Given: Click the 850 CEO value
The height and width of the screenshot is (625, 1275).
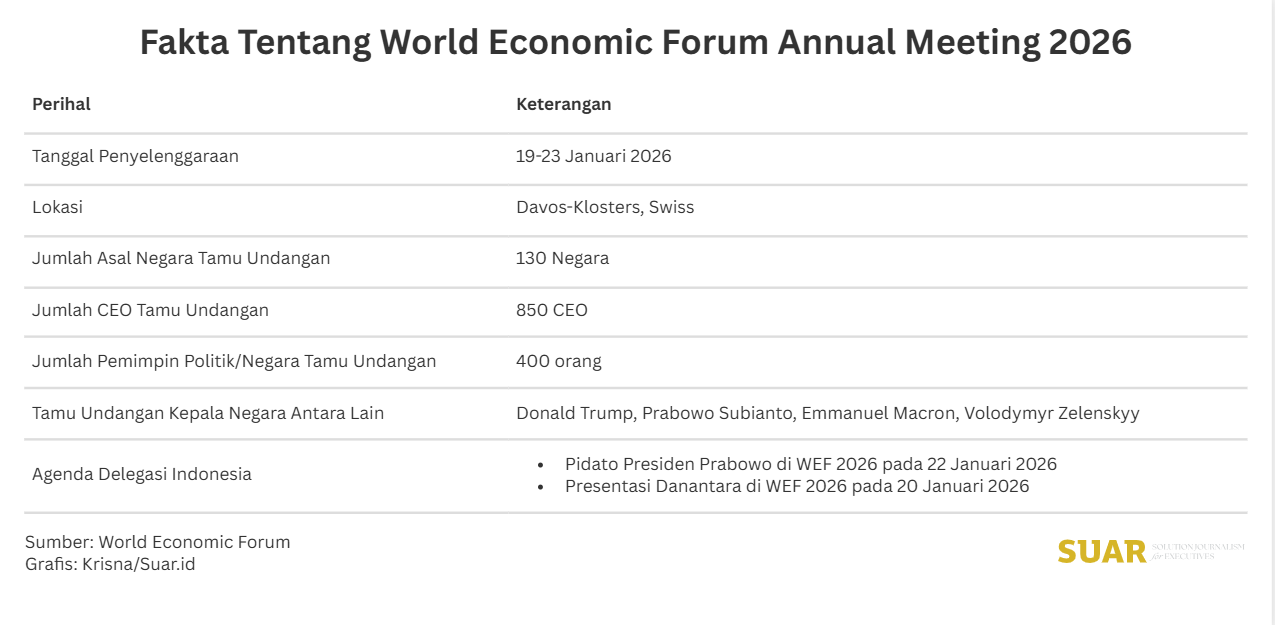Looking at the screenshot, I should (551, 310).
